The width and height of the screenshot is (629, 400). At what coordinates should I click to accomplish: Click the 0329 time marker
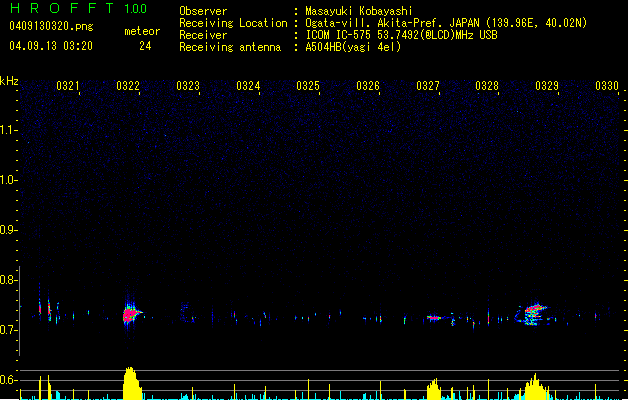(547, 86)
